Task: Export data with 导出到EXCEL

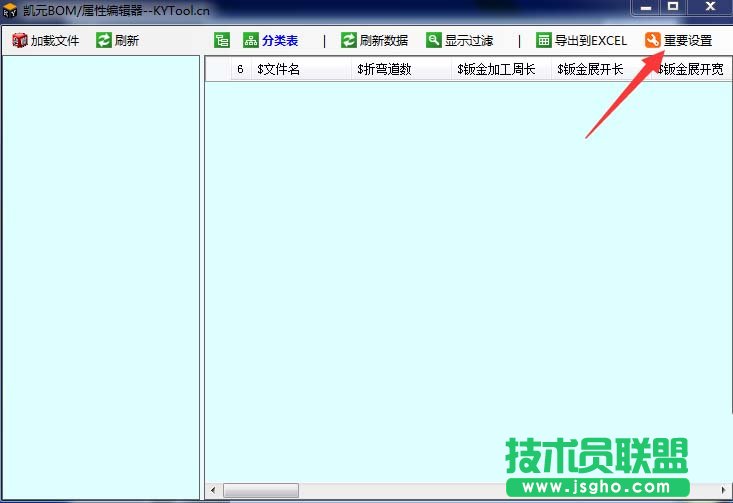Action: pos(582,41)
